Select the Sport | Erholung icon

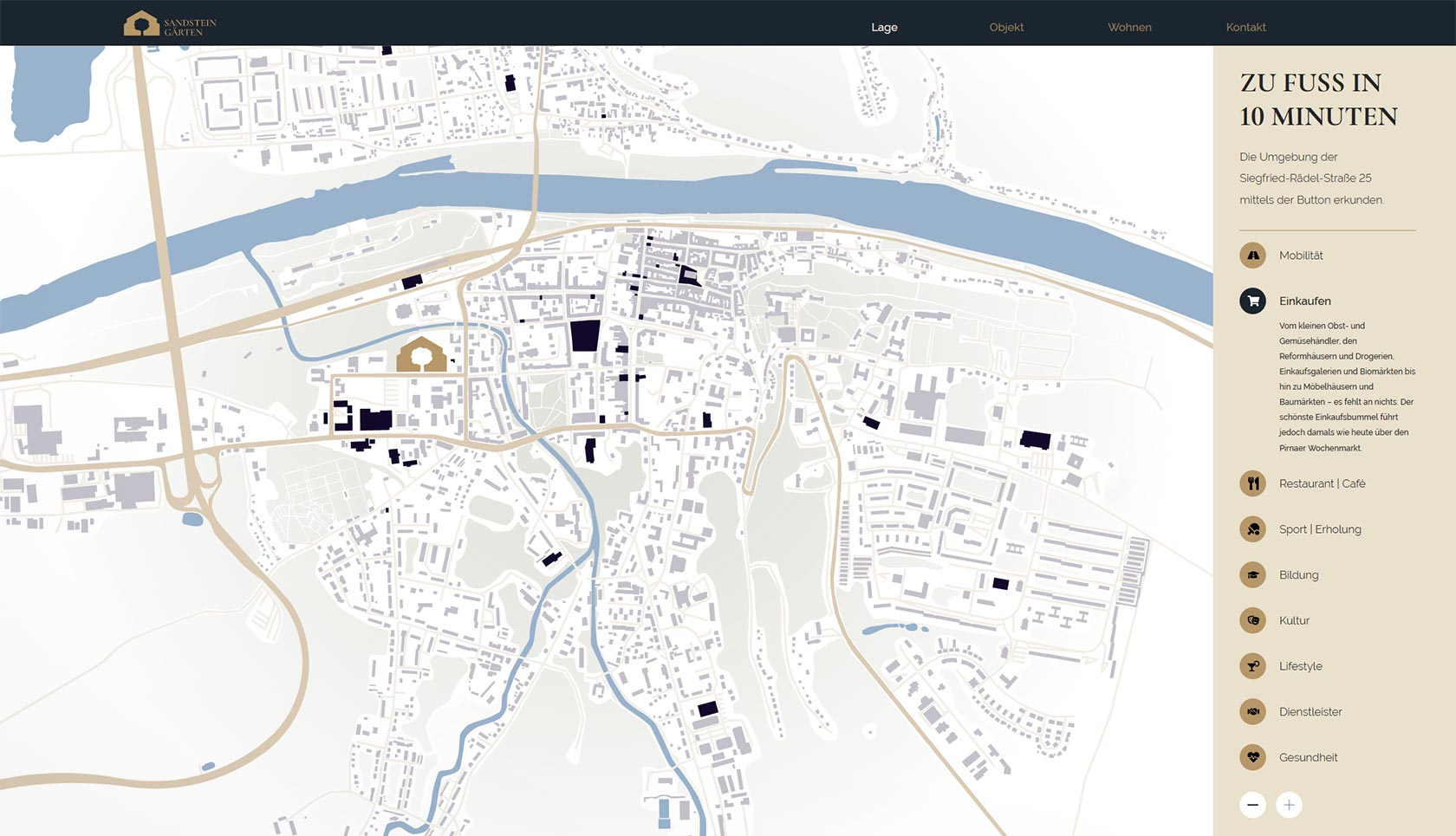(x=1252, y=529)
